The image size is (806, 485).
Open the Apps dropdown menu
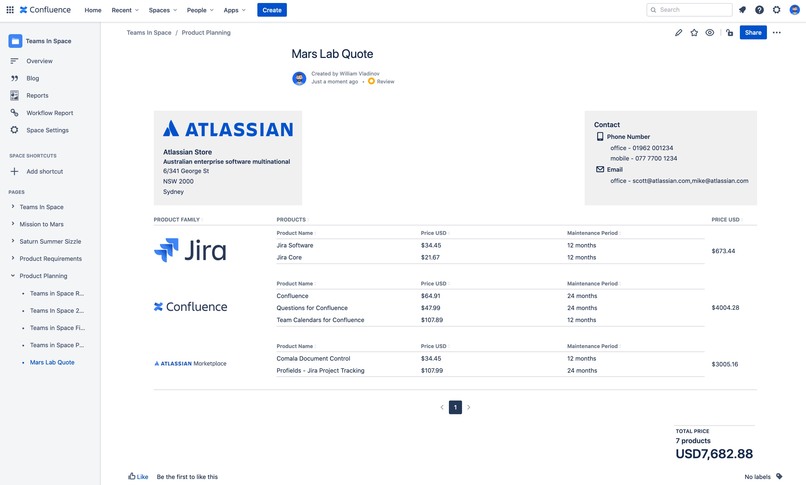234,10
